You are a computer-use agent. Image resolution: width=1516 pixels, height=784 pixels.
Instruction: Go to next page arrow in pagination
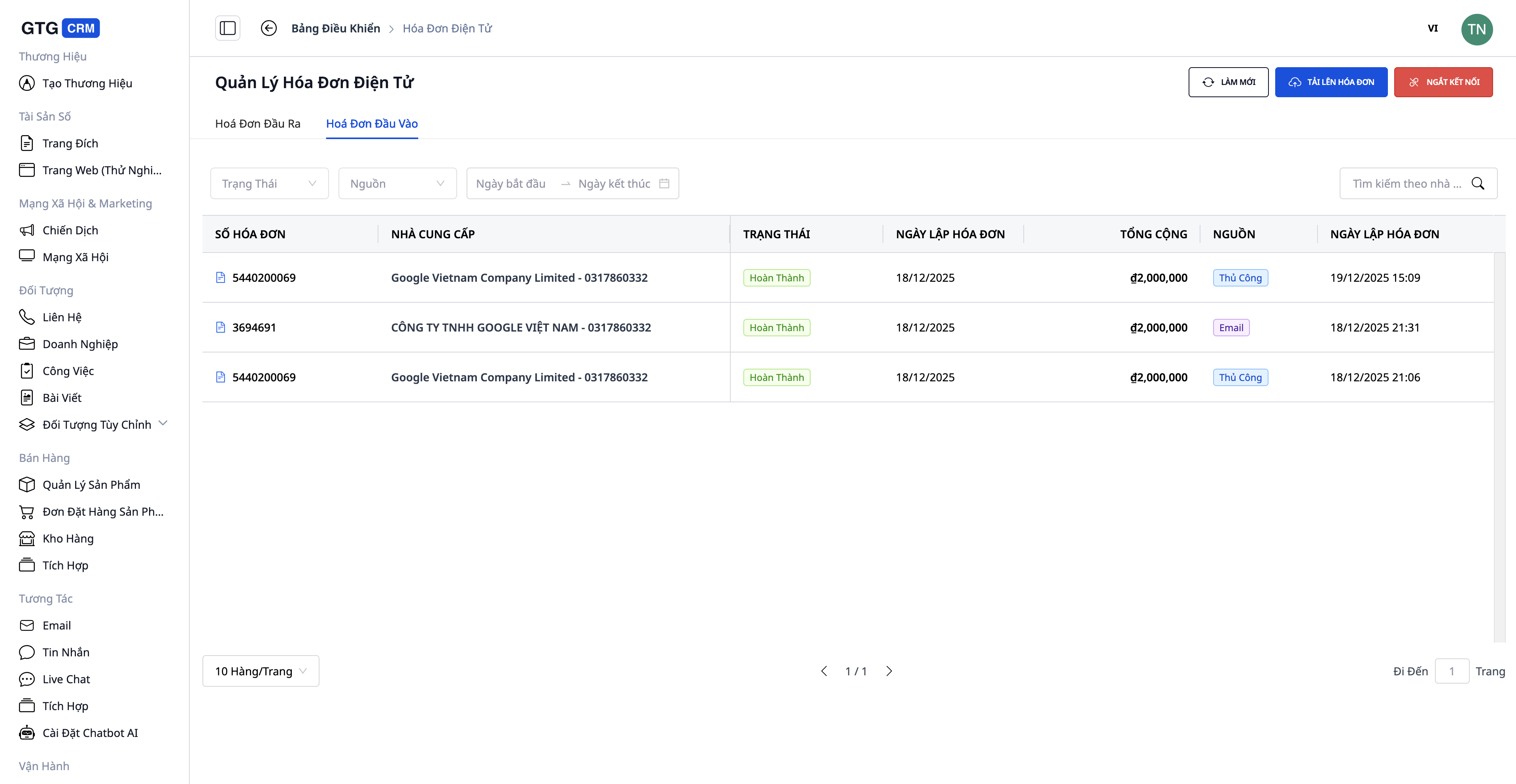coord(888,671)
